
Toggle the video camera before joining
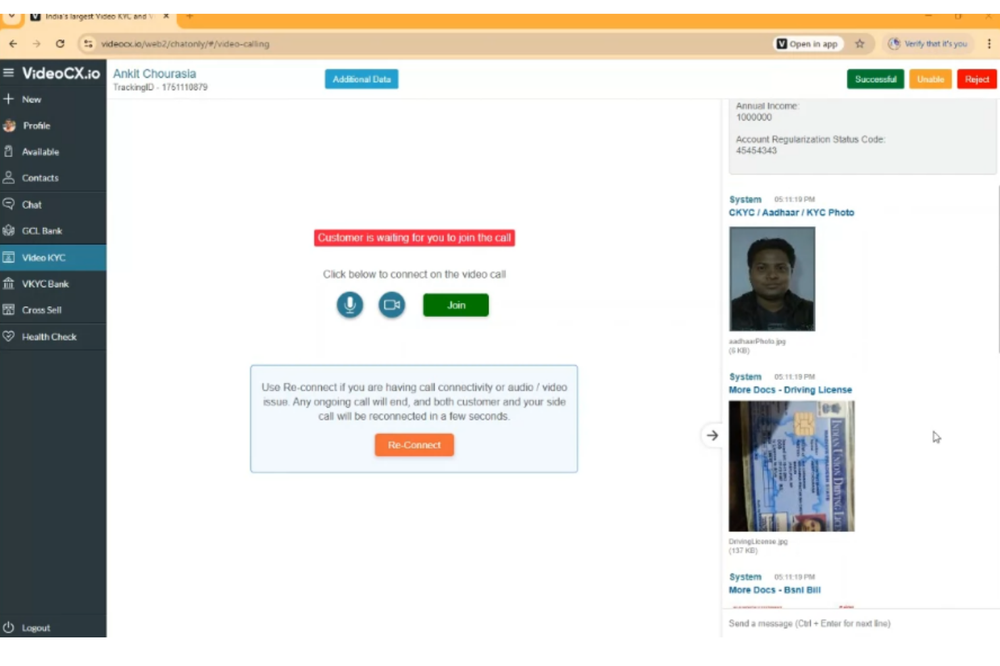click(x=391, y=305)
